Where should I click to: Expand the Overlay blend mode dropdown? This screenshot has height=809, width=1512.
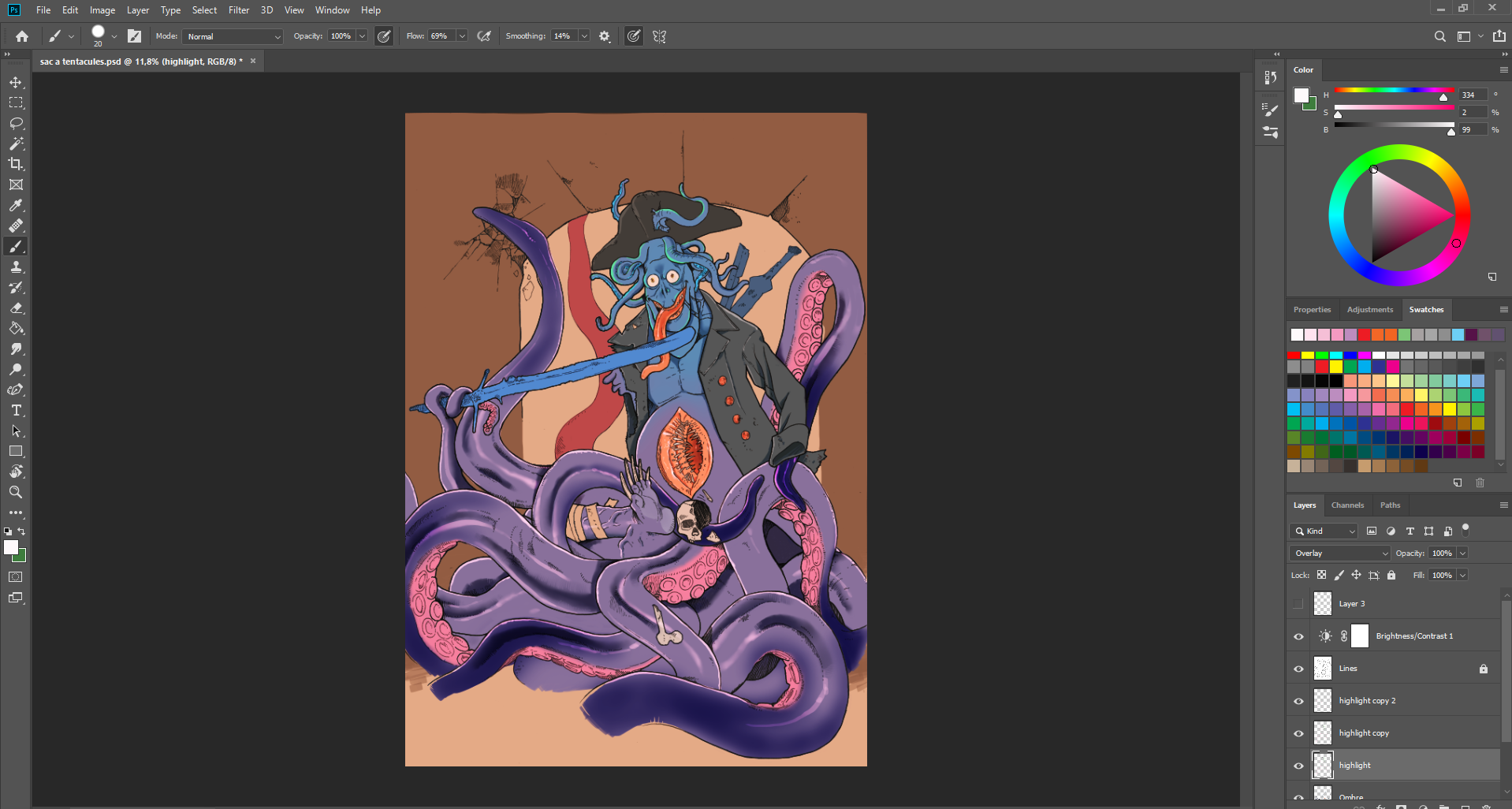pos(1339,553)
